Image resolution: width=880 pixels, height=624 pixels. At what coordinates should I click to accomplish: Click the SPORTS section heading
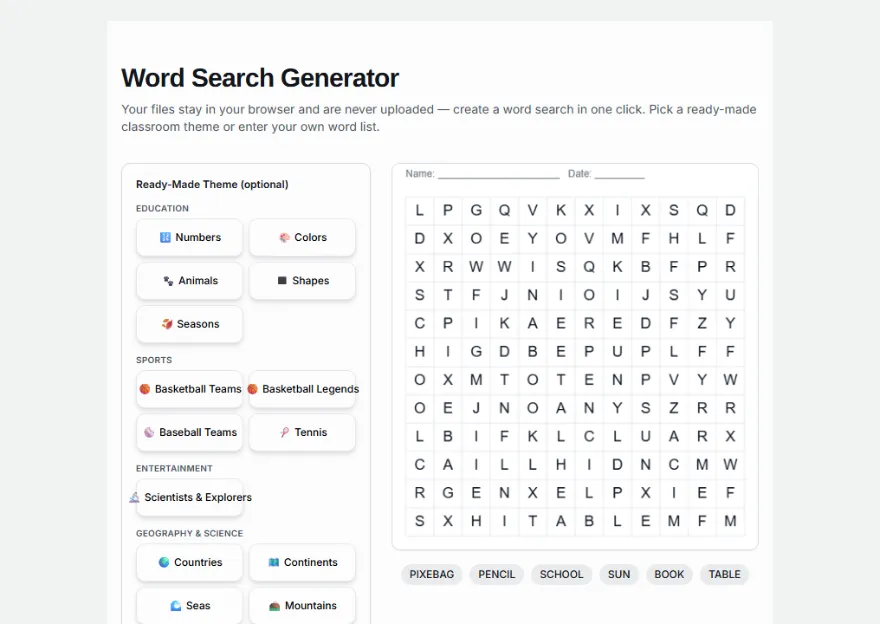tap(154, 360)
